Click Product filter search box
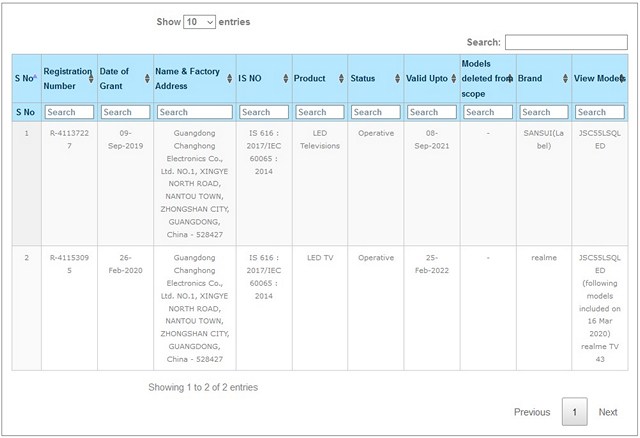This screenshot has width=640, height=438. click(x=320, y=112)
